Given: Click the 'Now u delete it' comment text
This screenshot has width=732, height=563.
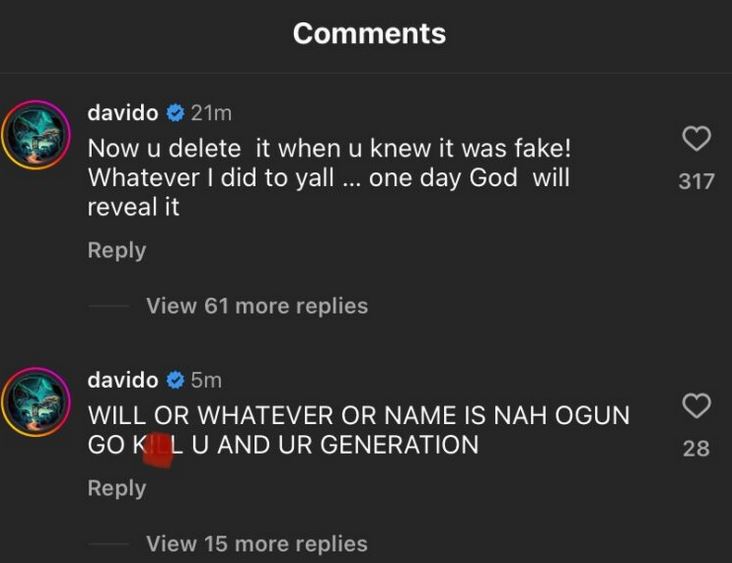Looking at the screenshot, I should 330,180.
